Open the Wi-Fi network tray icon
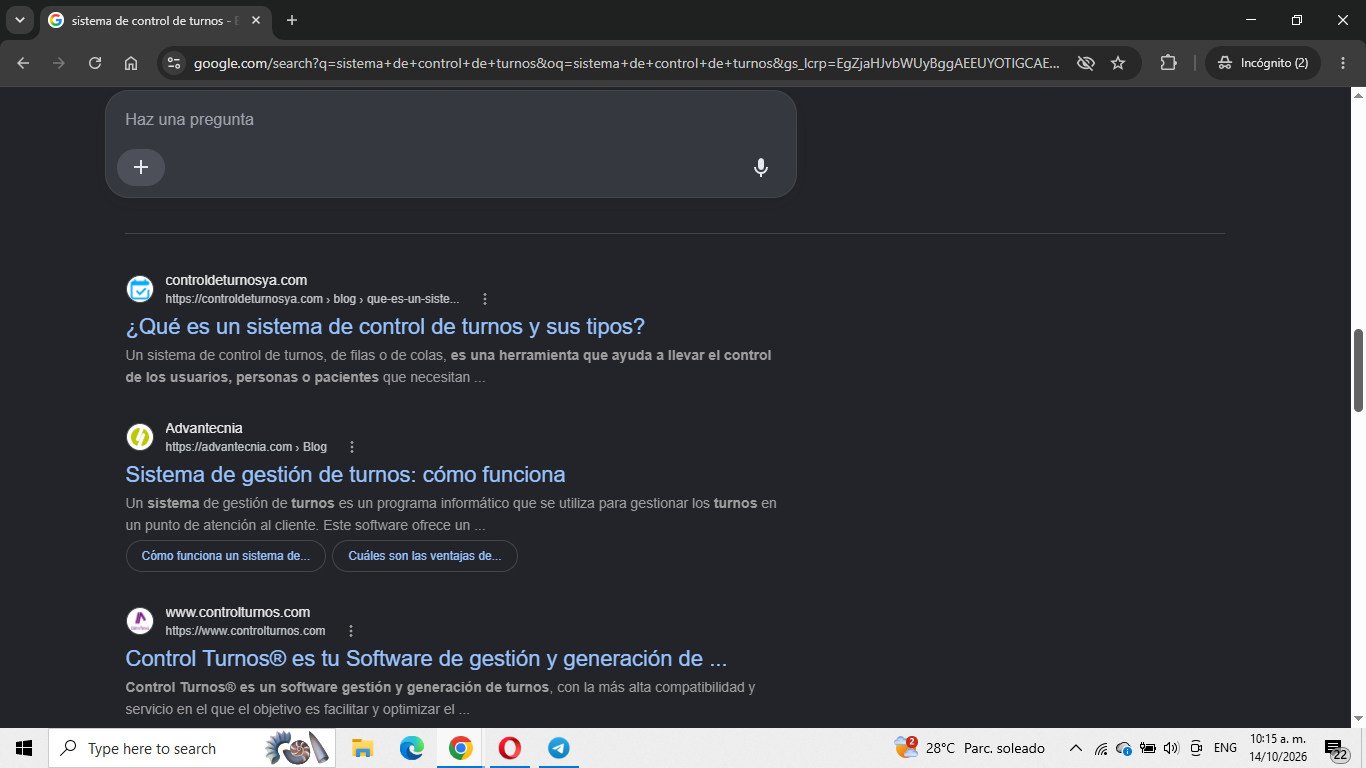The height and width of the screenshot is (768, 1366). pos(1101,748)
